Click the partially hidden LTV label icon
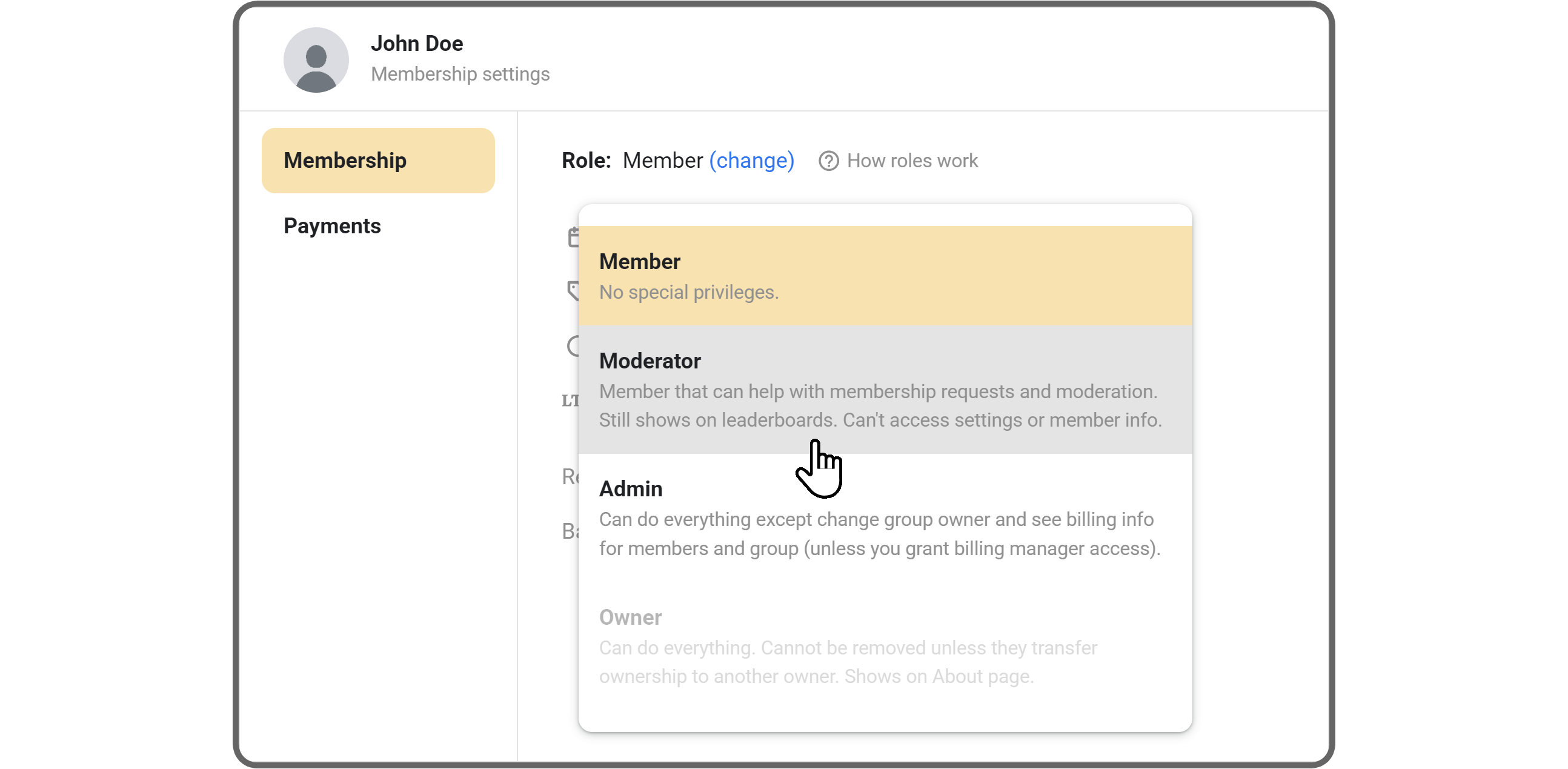Image resolution: width=1568 pixels, height=769 pixels. tap(570, 400)
